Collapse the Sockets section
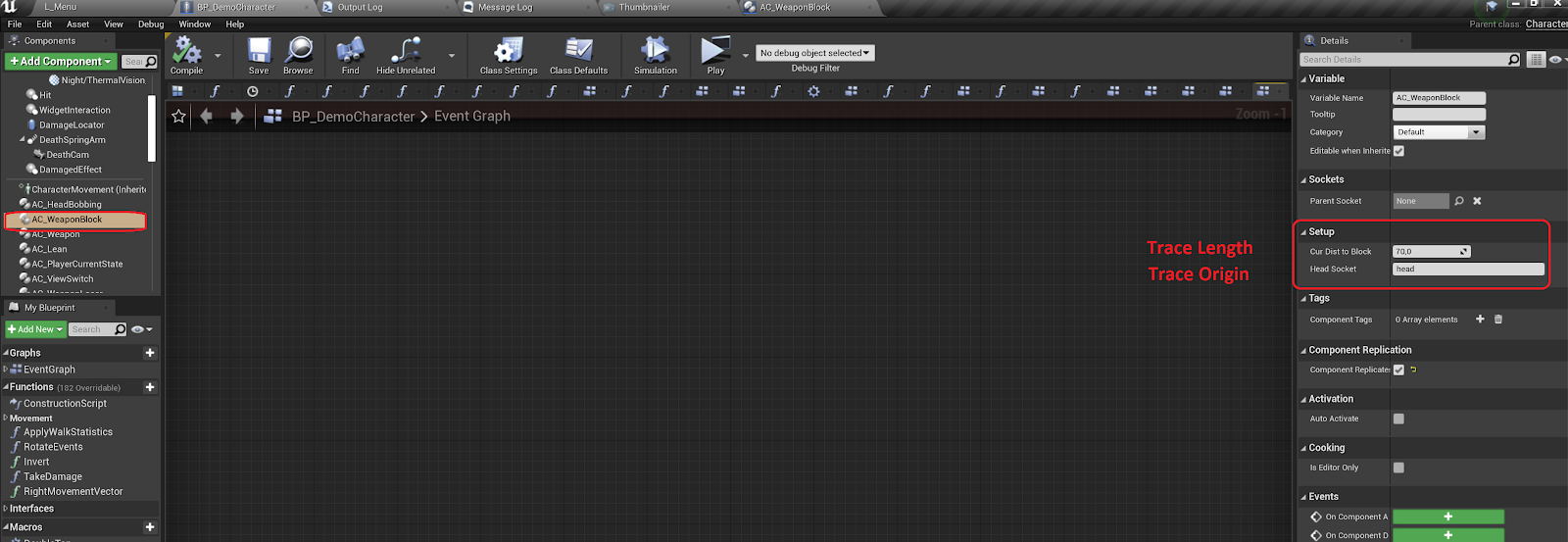Screen dimensions: 1568x542 1303,180
